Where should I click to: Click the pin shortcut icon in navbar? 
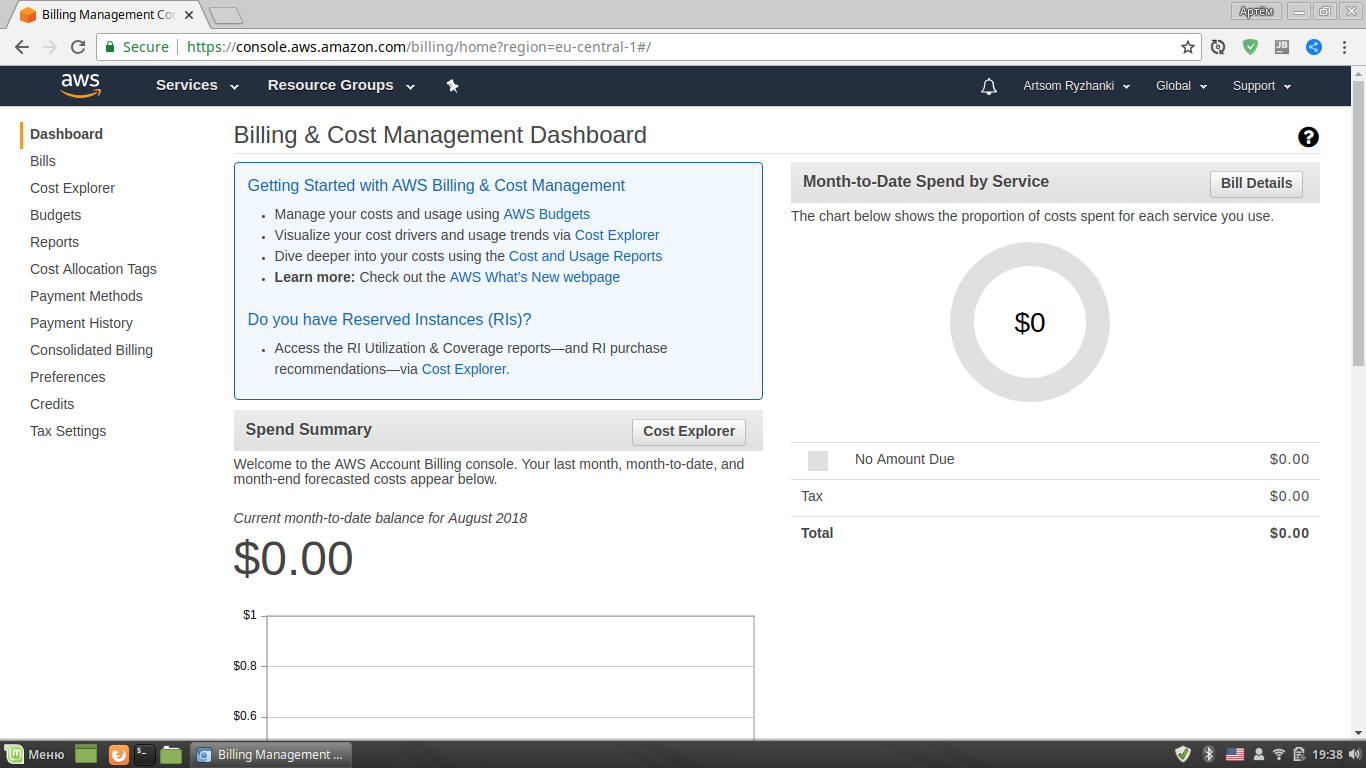click(x=452, y=86)
